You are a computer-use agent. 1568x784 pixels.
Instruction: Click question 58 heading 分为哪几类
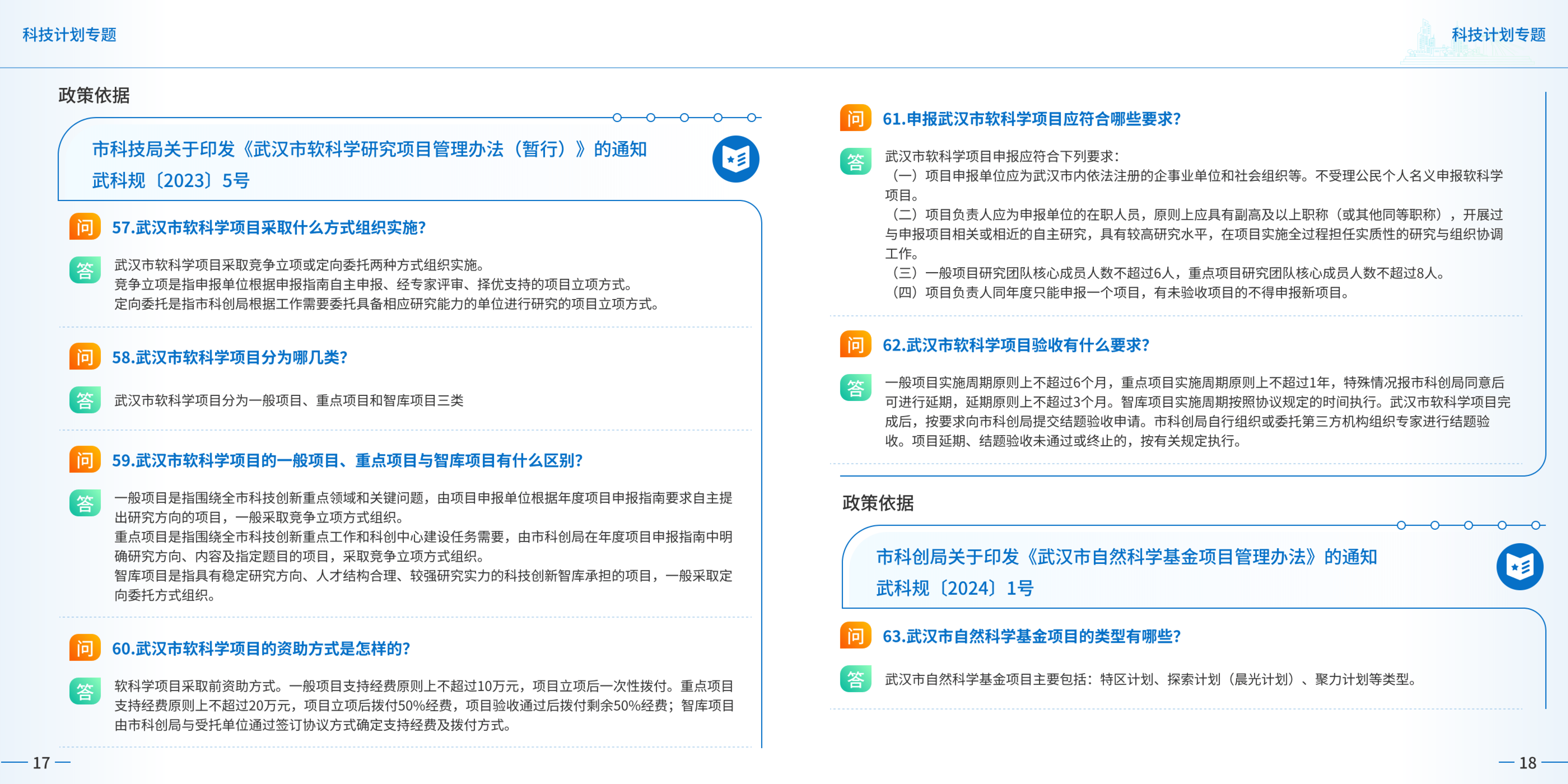point(230,357)
